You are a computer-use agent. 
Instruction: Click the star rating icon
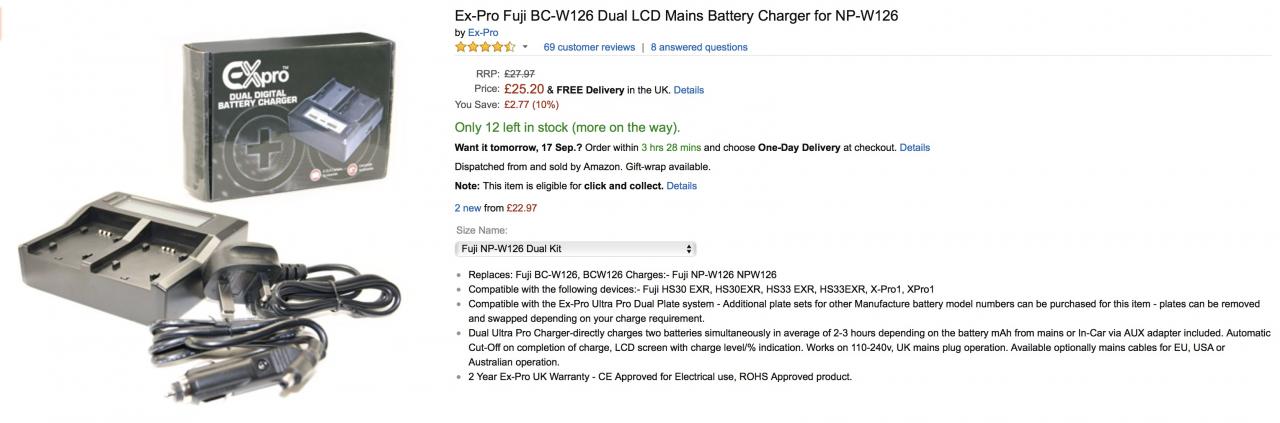pos(485,47)
